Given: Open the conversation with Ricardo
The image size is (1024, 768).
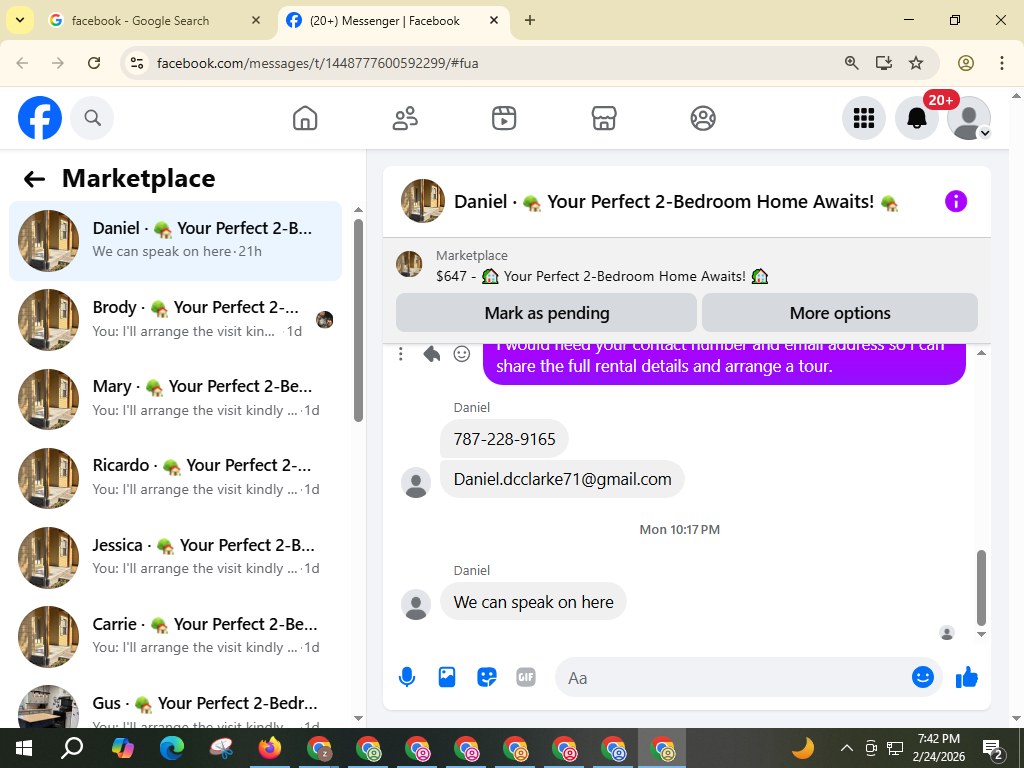Looking at the screenshot, I should [x=175, y=477].
